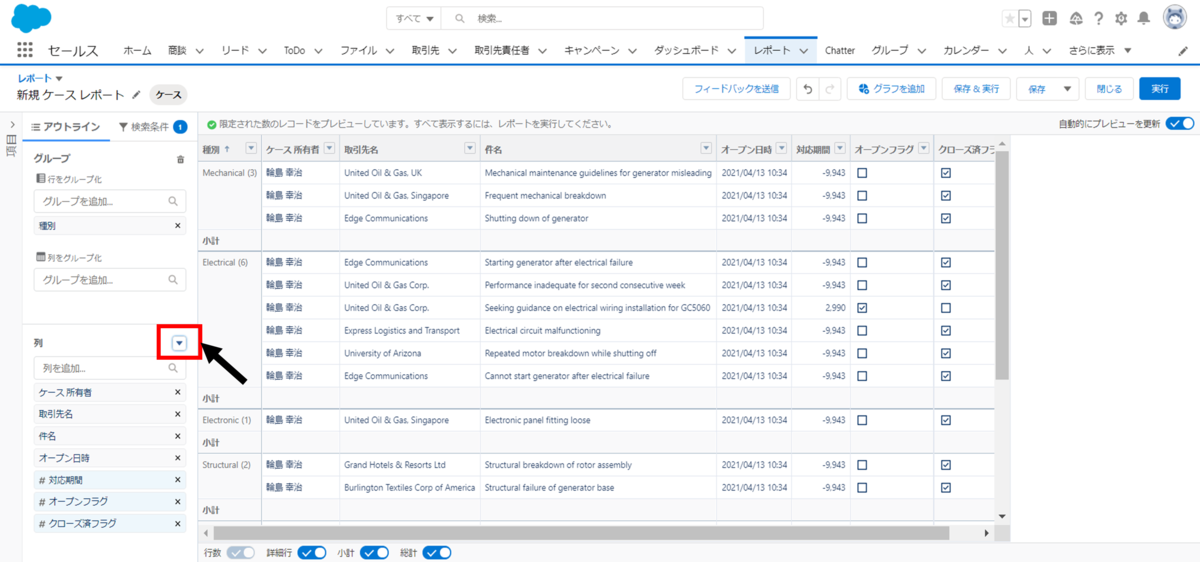Viewport: 1200px width, 562px height.
Task: Click the フィードバックを送信 button
Action: tap(736, 89)
